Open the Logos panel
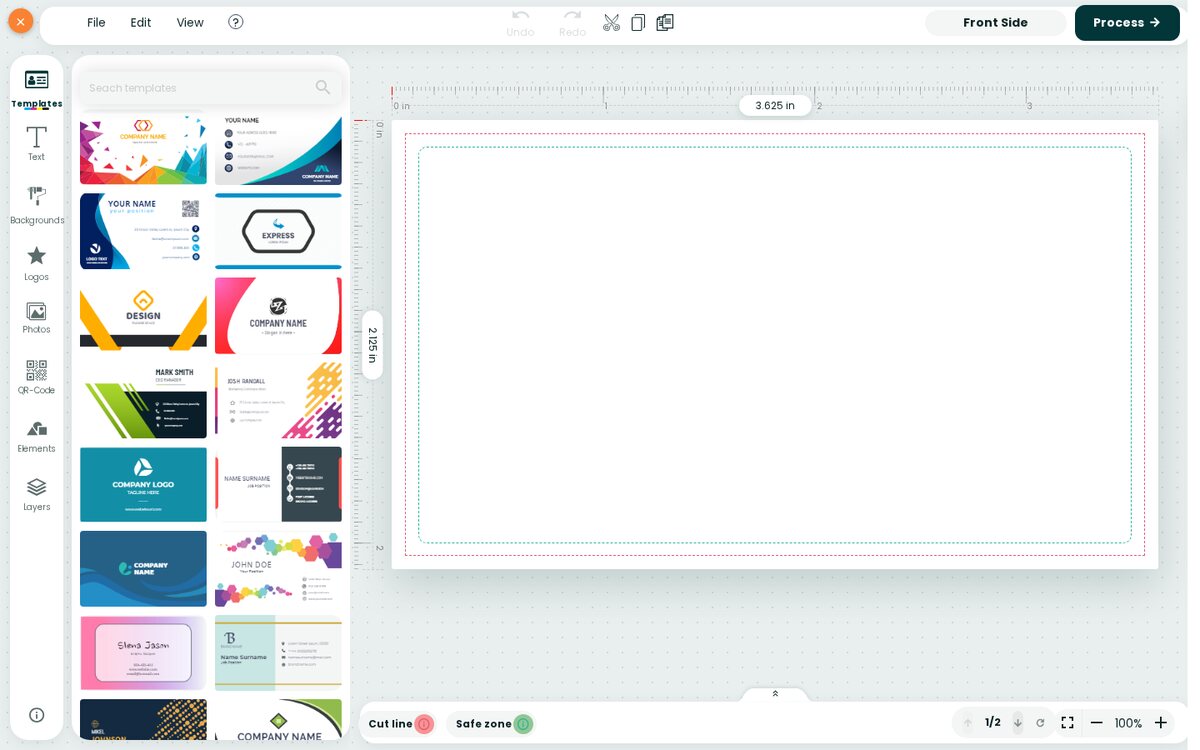1200x750 pixels. pos(37,263)
